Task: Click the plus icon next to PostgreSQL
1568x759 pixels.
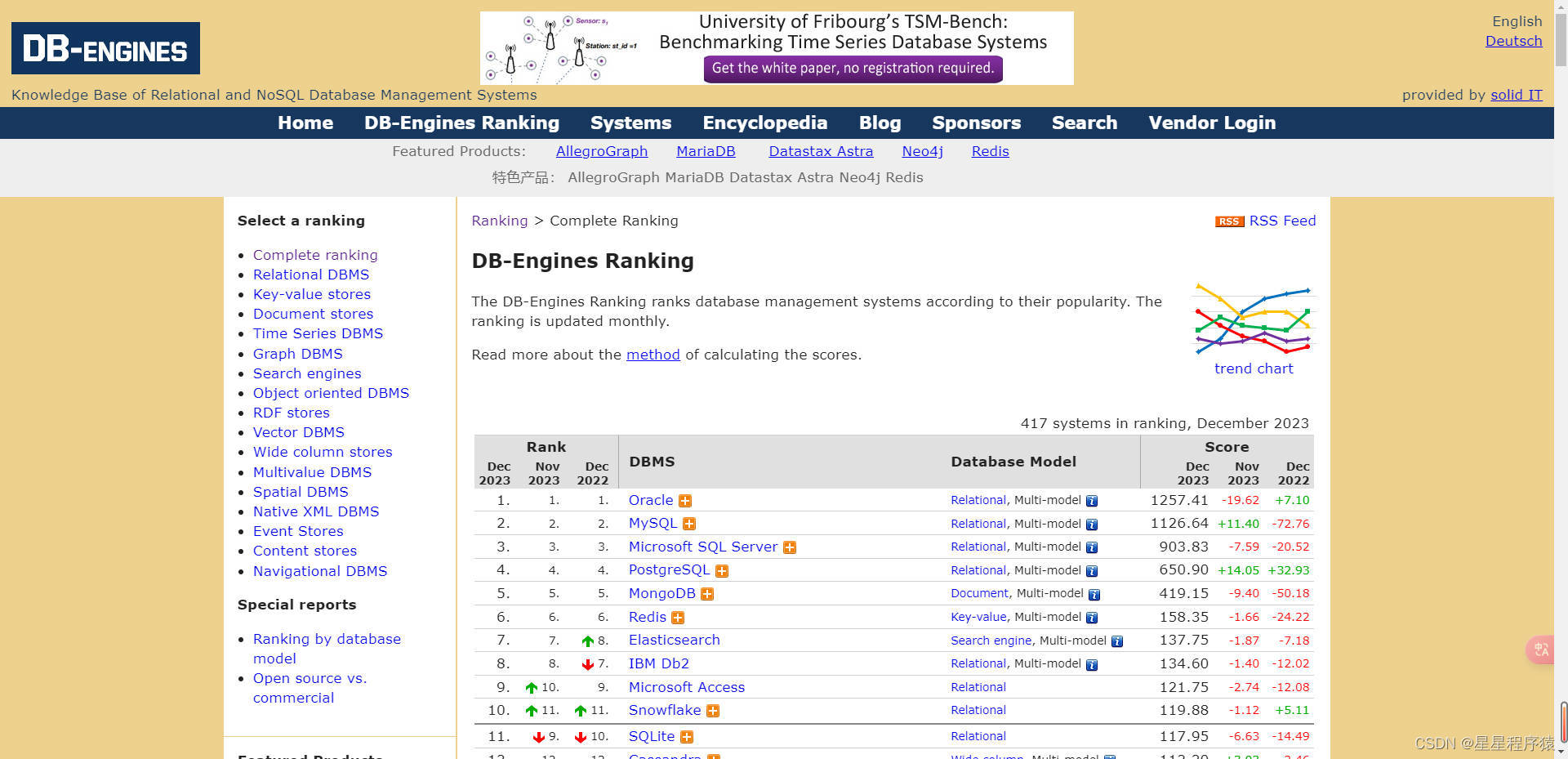Action: 722,571
